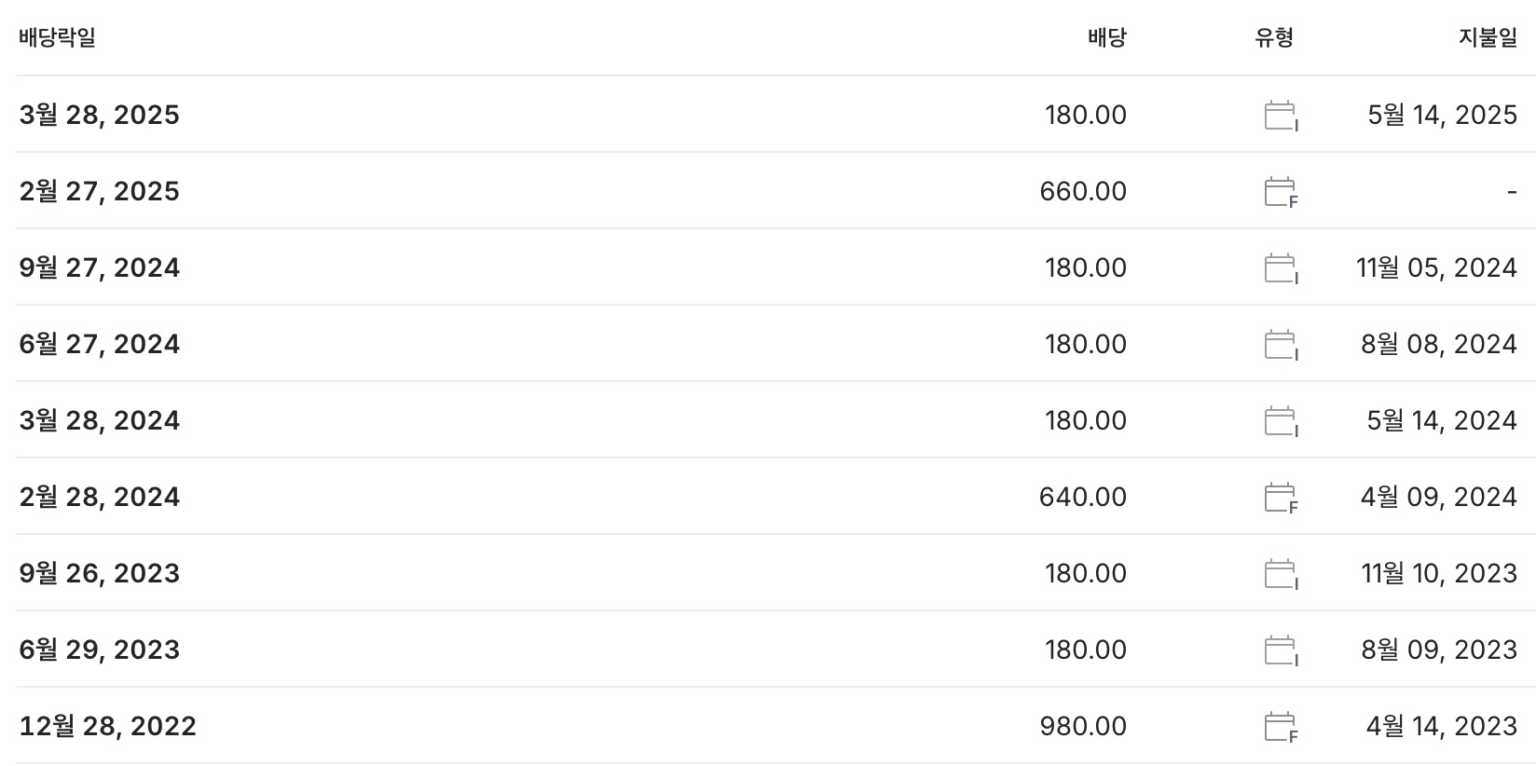Click the 배당 column header
Screen dimensions: 1536x766
pos(1106,39)
